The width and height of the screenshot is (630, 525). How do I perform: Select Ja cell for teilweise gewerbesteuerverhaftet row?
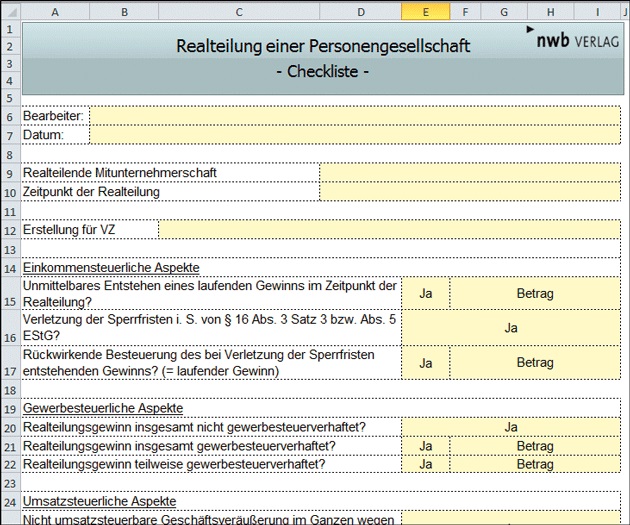[x=425, y=465]
